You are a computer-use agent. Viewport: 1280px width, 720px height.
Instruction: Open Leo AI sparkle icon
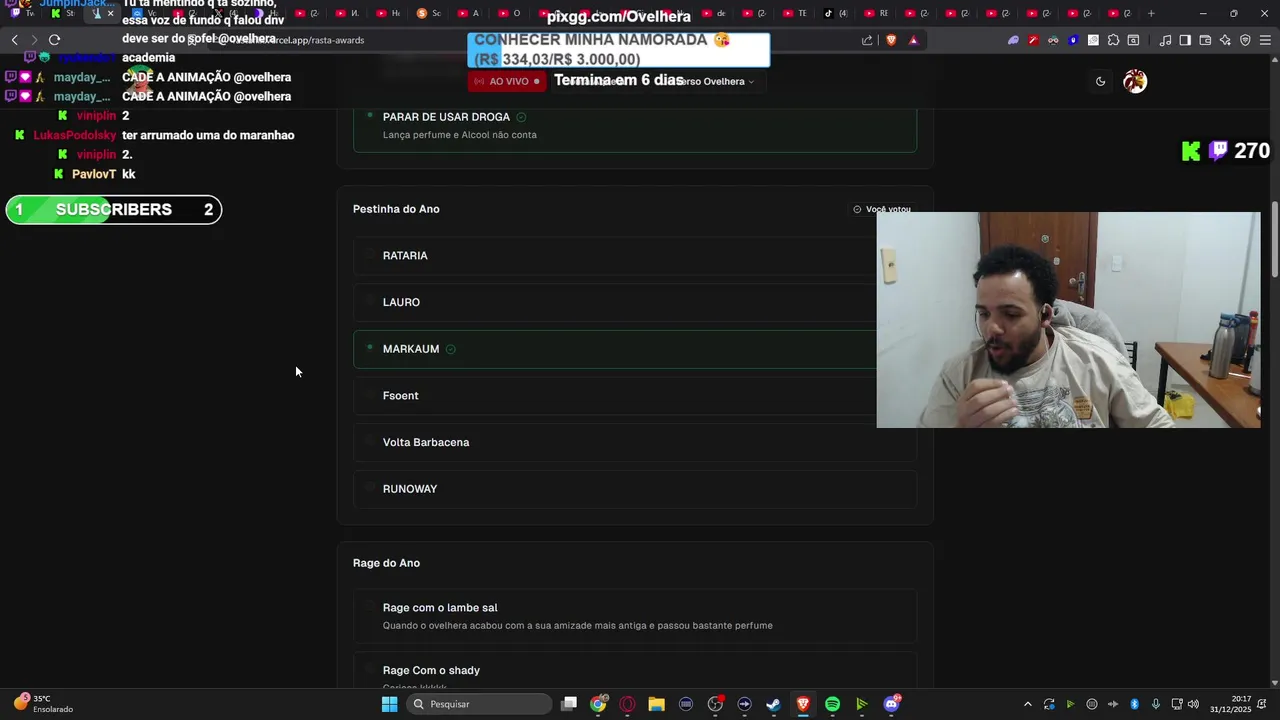(1225, 40)
